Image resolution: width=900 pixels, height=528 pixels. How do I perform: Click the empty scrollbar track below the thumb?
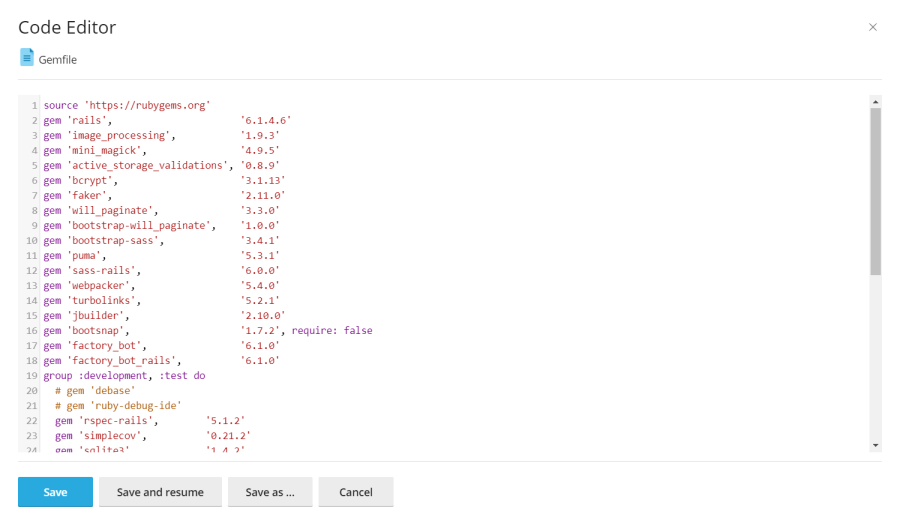click(x=875, y=360)
